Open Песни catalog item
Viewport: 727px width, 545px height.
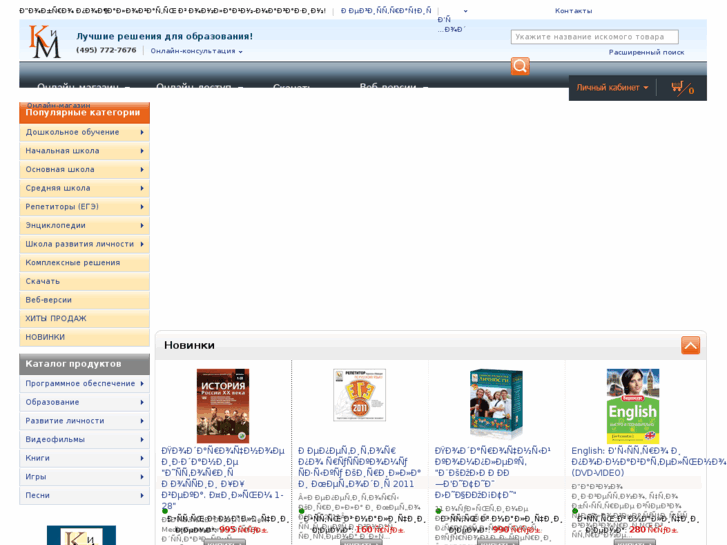point(84,495)
